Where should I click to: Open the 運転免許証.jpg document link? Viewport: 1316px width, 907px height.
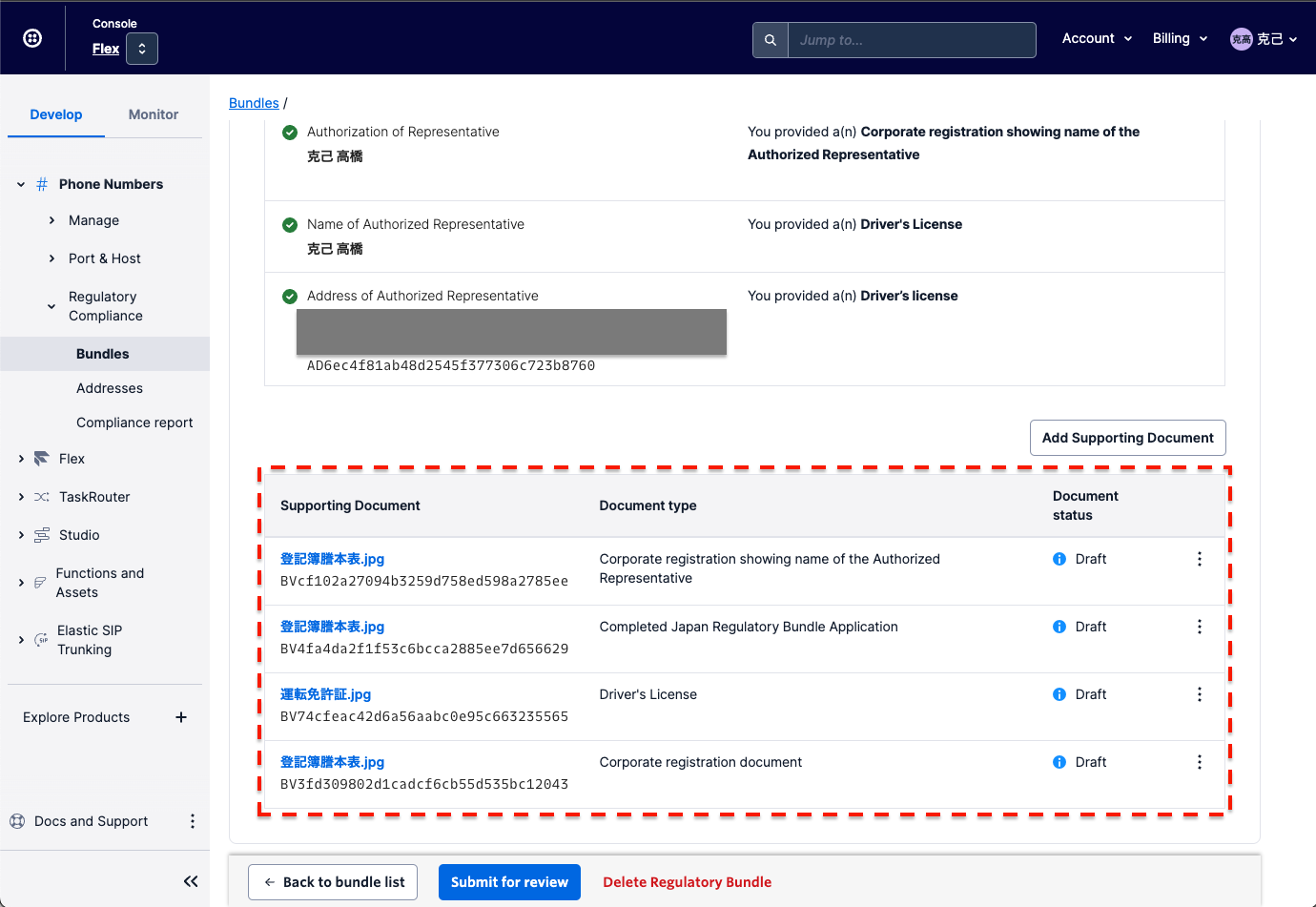(325, 694)
